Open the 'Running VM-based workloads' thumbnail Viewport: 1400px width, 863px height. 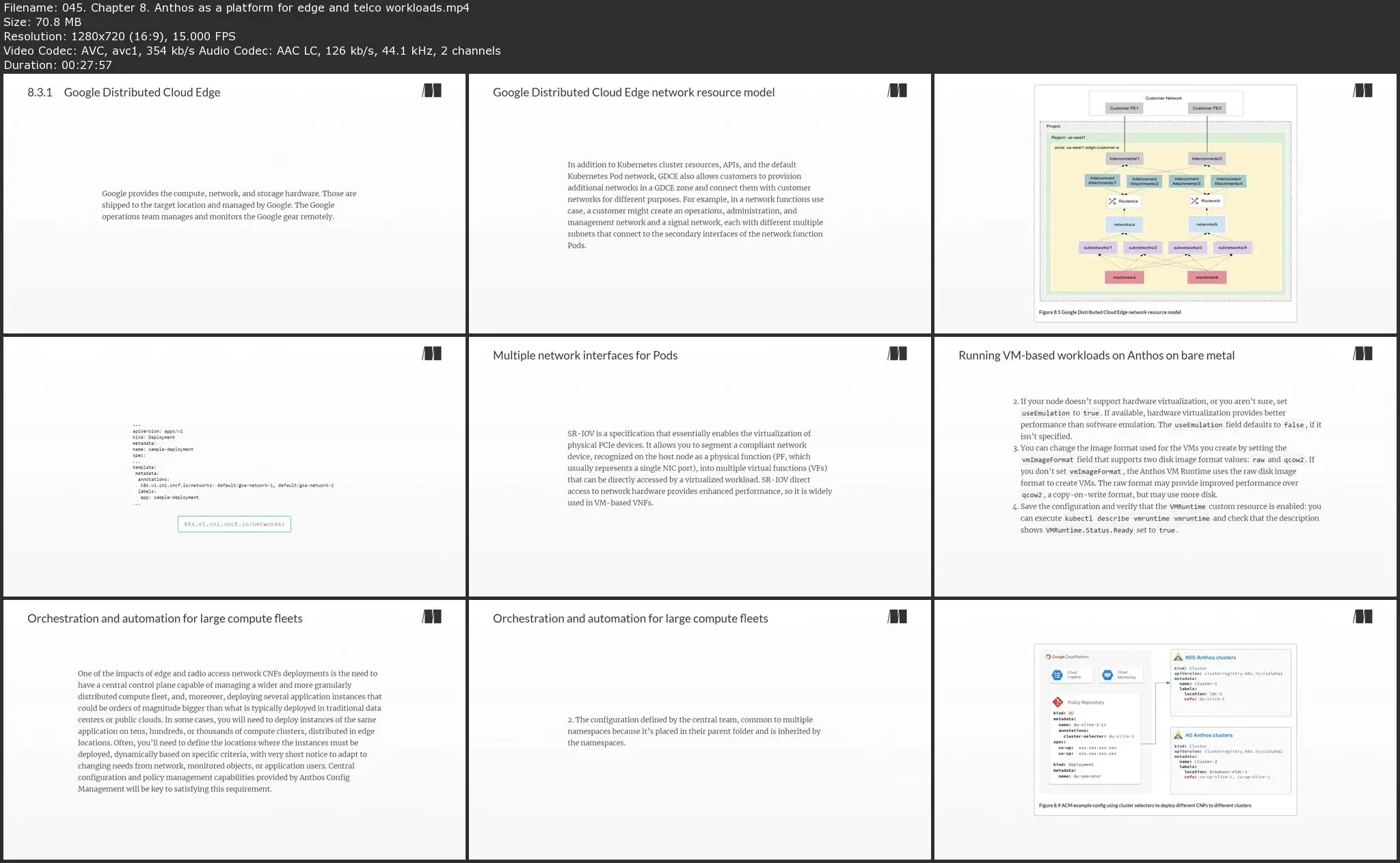click(1166, 467)
